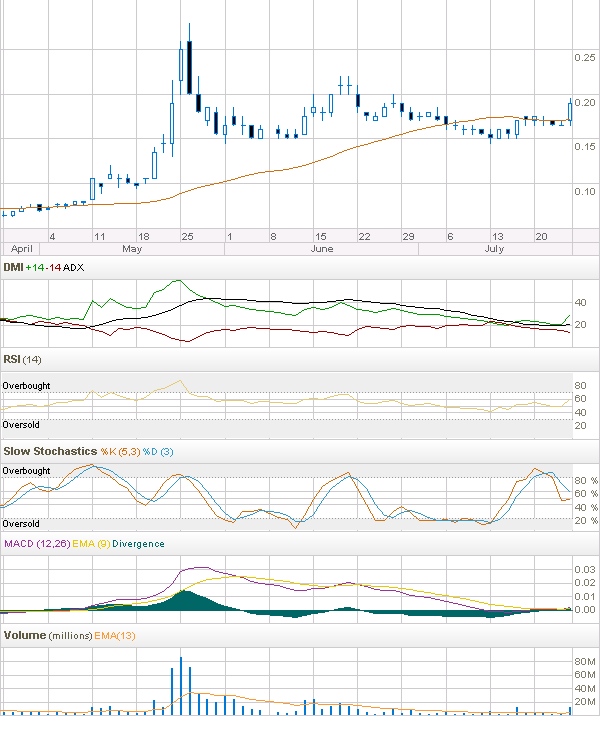600x740 pixels.
Task: Select the 60M volume axis label
Action: pos(585,675)
